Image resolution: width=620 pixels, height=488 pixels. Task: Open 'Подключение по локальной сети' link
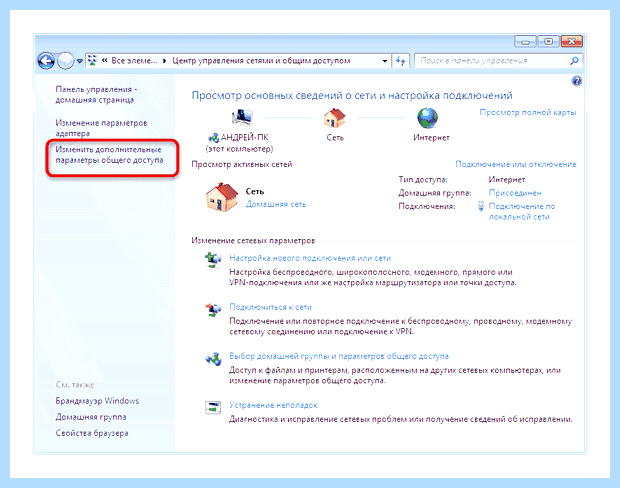pyautogui.click(x=522, y=211)
